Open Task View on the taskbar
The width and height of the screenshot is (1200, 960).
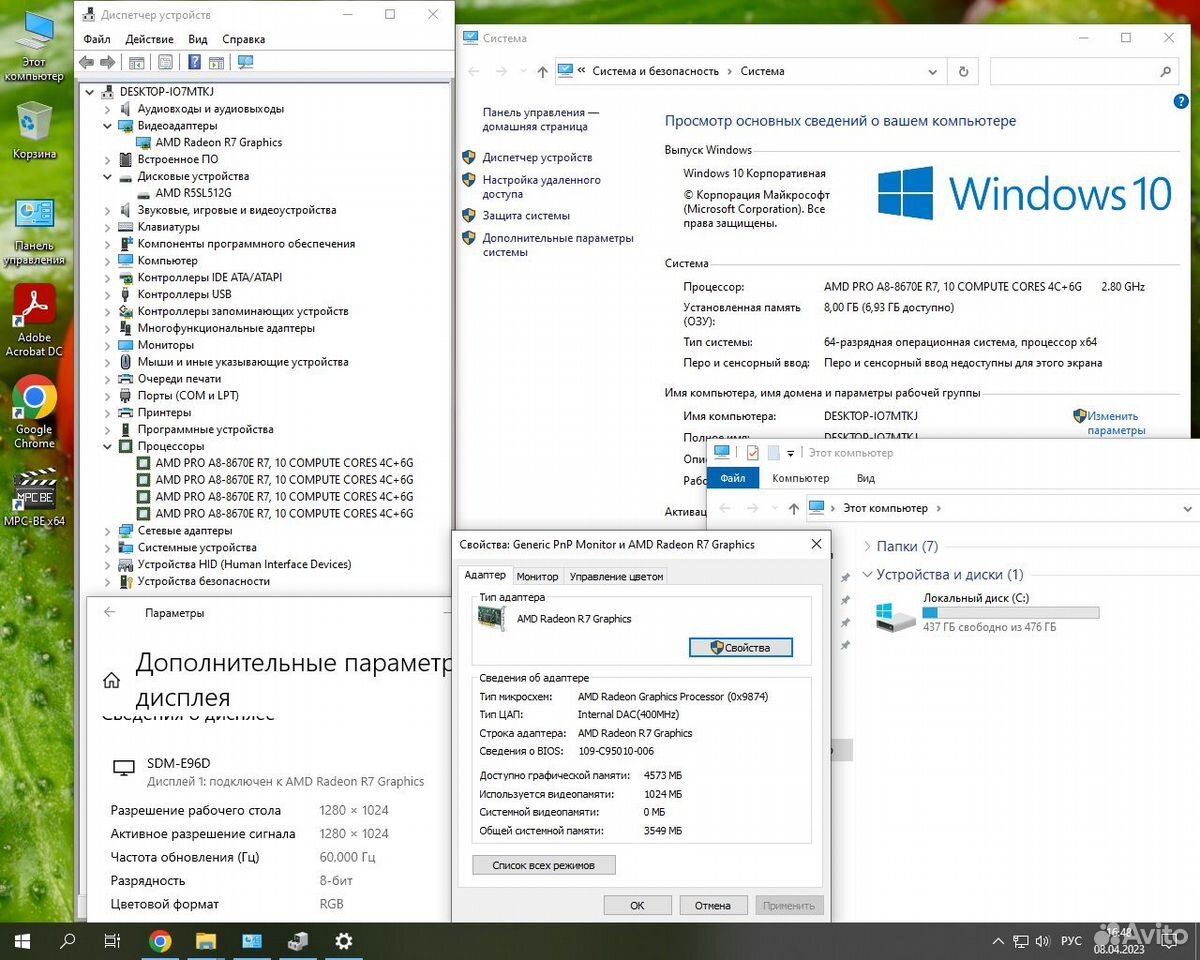113,941
